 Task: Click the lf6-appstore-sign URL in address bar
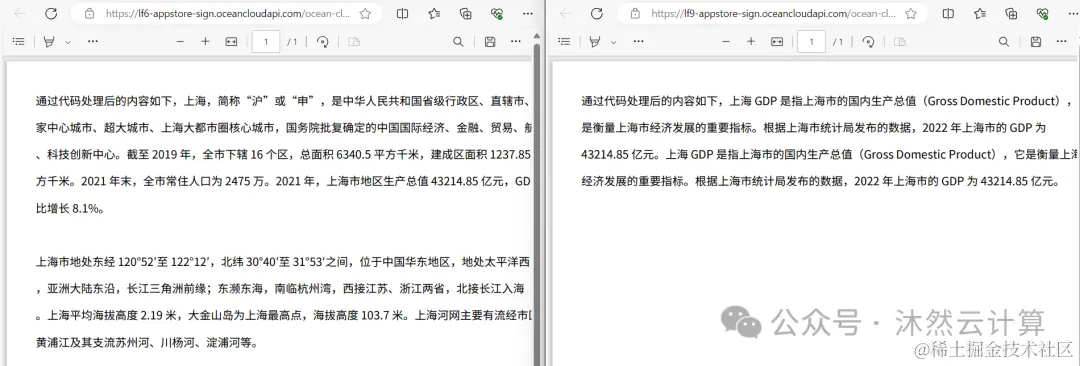point(227,14)
